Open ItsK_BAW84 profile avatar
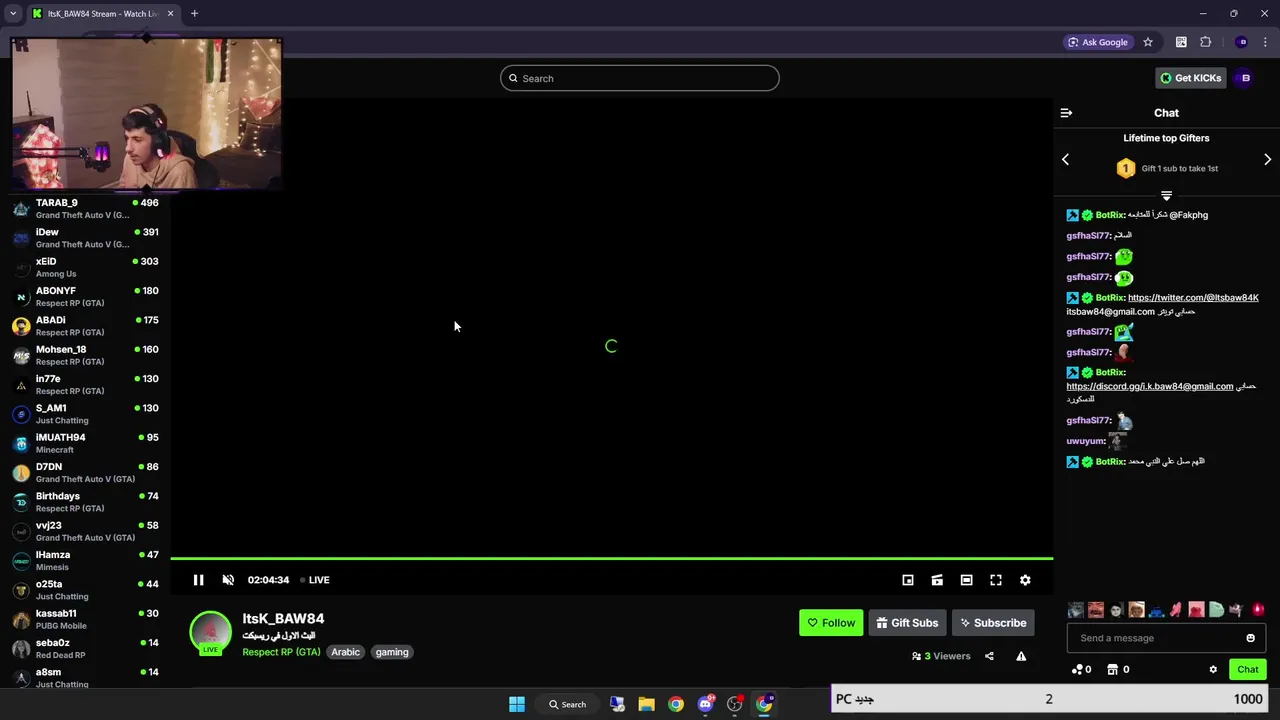 [210, 632]
